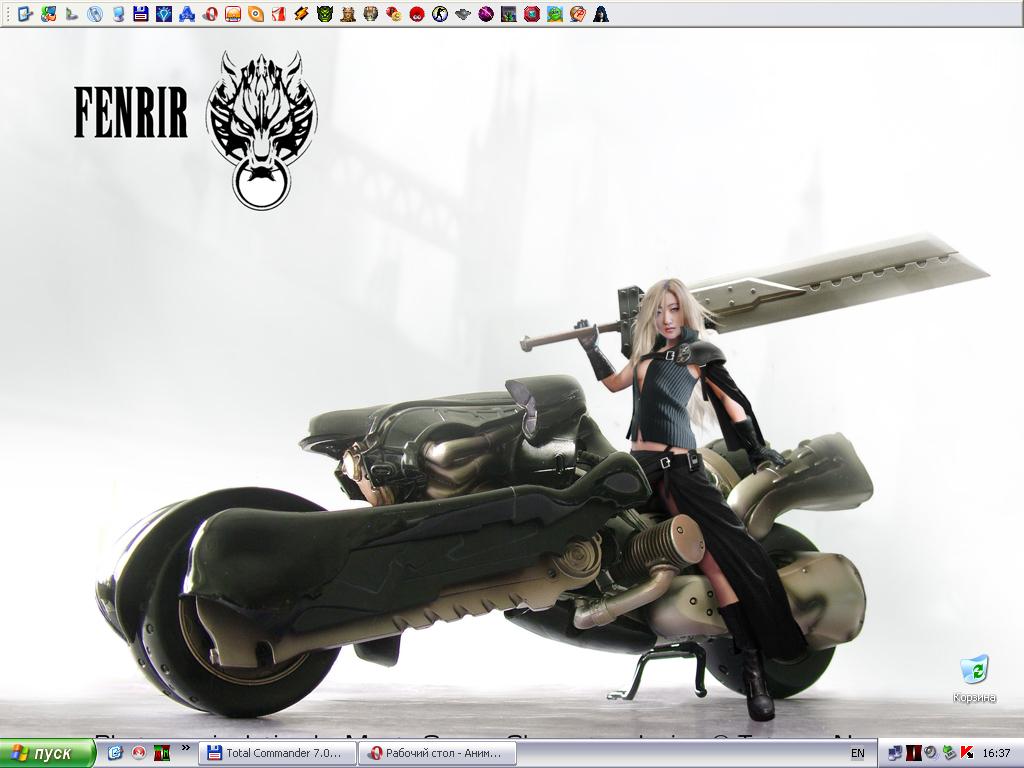Screen dimensions: 1024x768
Task: Launch the red ball with glasses shortcut
Action: [x=417, y=13]
